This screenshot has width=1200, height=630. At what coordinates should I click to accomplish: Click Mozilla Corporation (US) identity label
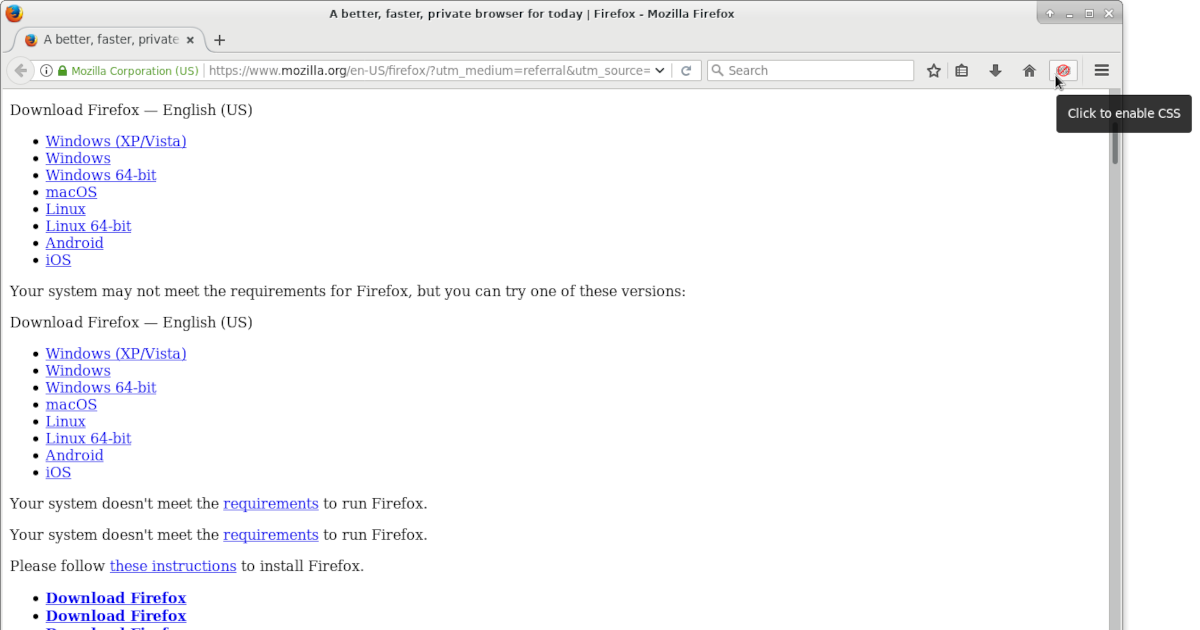click(135, 71)
